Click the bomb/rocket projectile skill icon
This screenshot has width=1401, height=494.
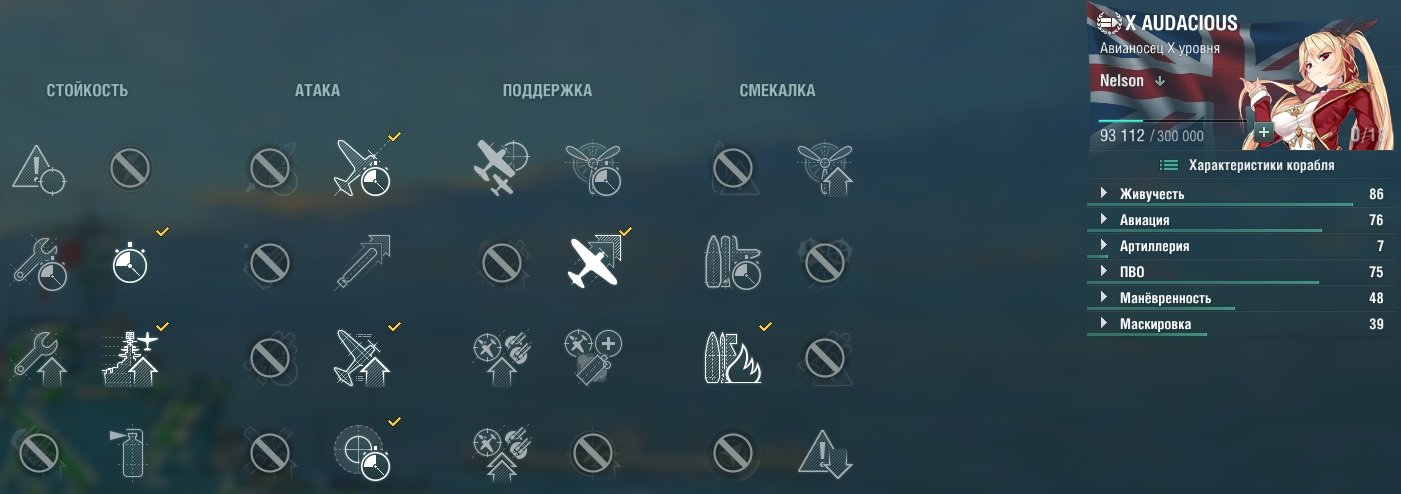[361, 263]
